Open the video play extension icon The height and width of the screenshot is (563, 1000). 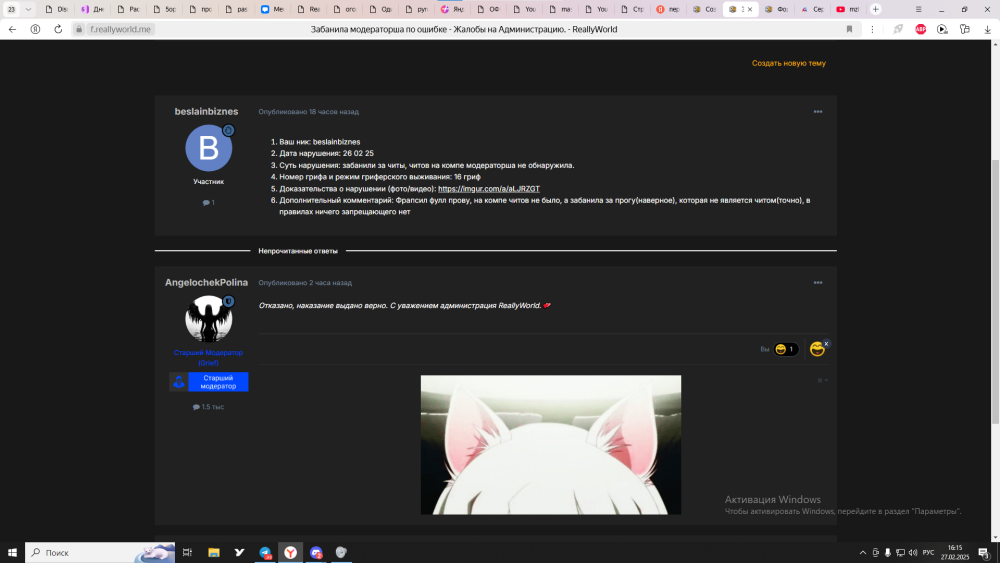click(x=942, y=29)
